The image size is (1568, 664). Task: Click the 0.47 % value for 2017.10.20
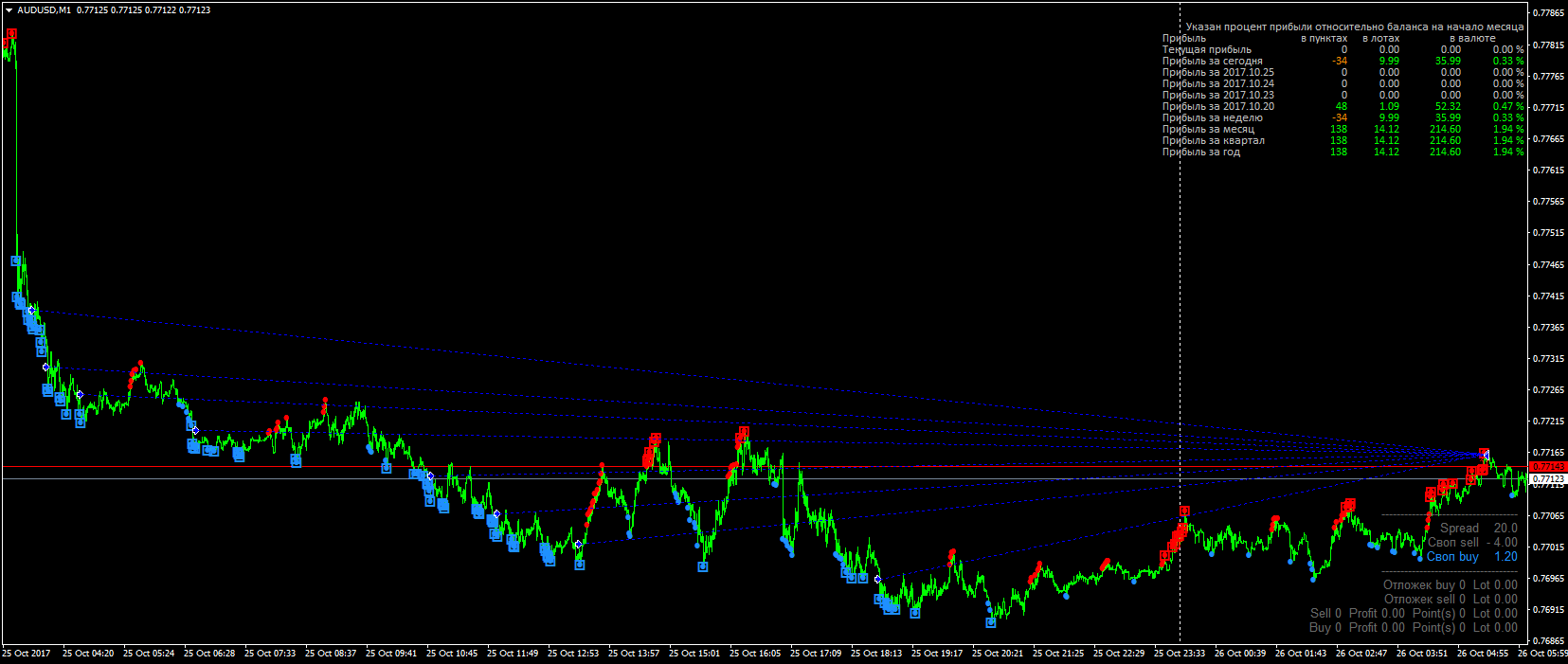click(1508, 106)
